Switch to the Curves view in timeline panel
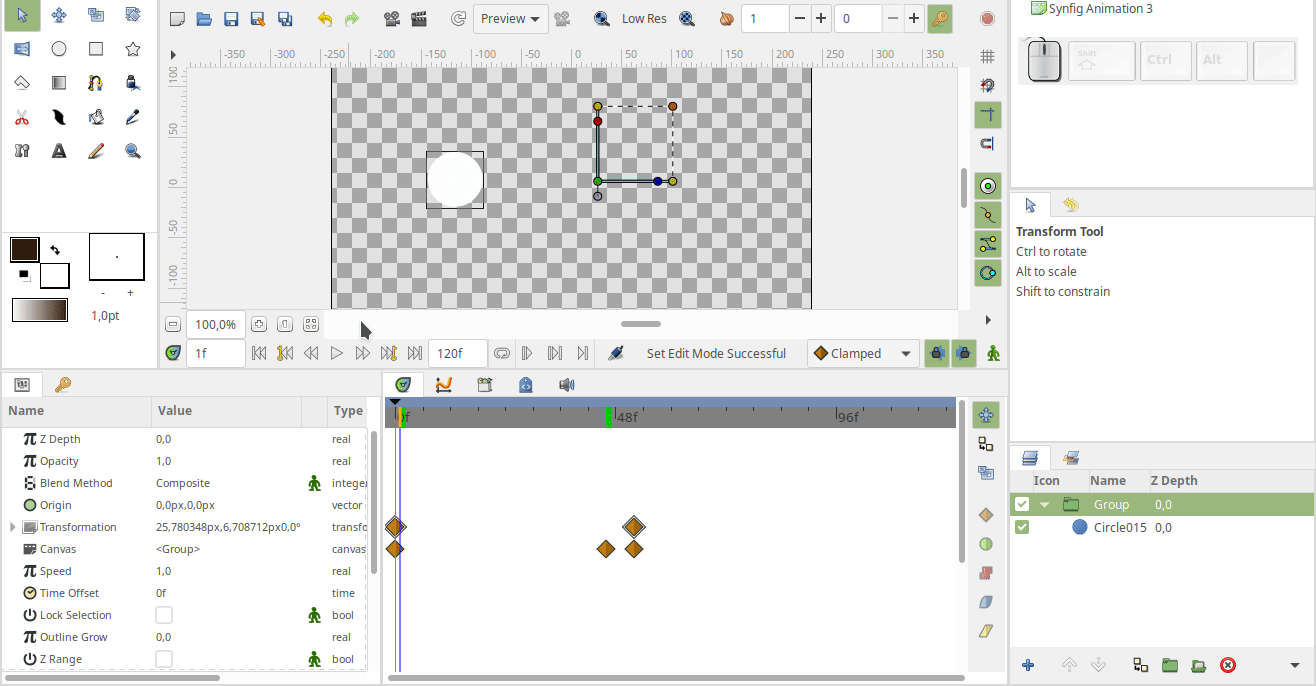This screenshot has height=686, width=1316. (x=443, y=384)
